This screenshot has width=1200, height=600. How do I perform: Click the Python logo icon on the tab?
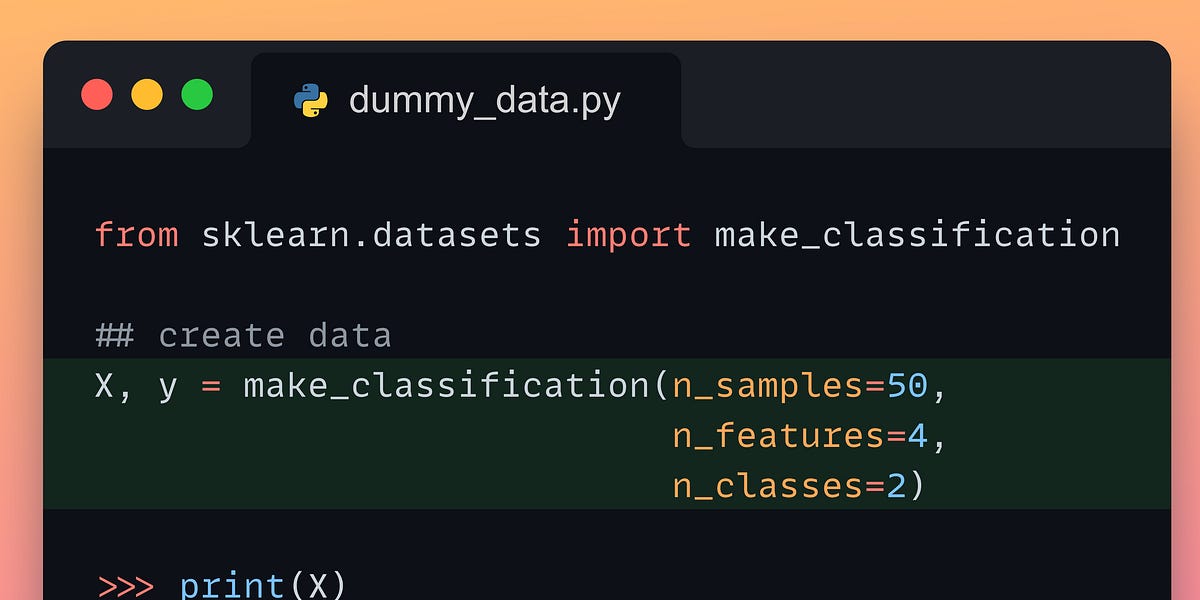click(311, 99)
